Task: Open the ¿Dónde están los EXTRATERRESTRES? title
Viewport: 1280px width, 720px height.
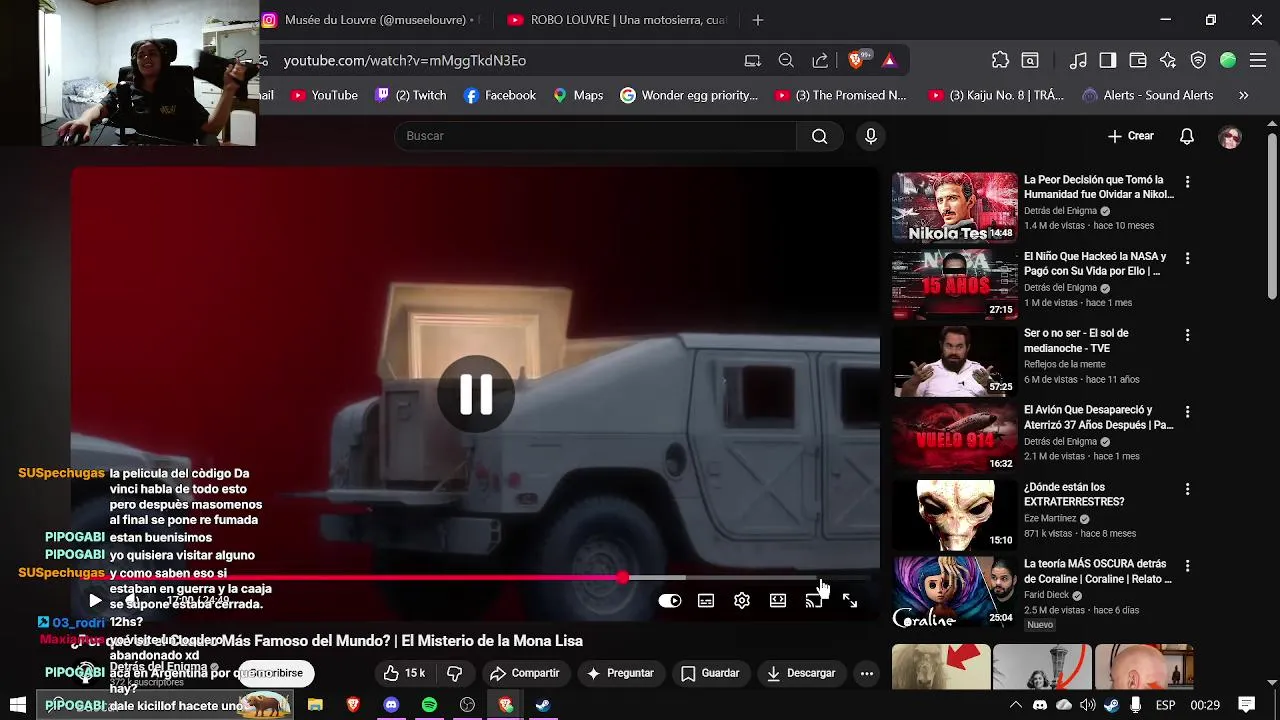Action: 1074,494
